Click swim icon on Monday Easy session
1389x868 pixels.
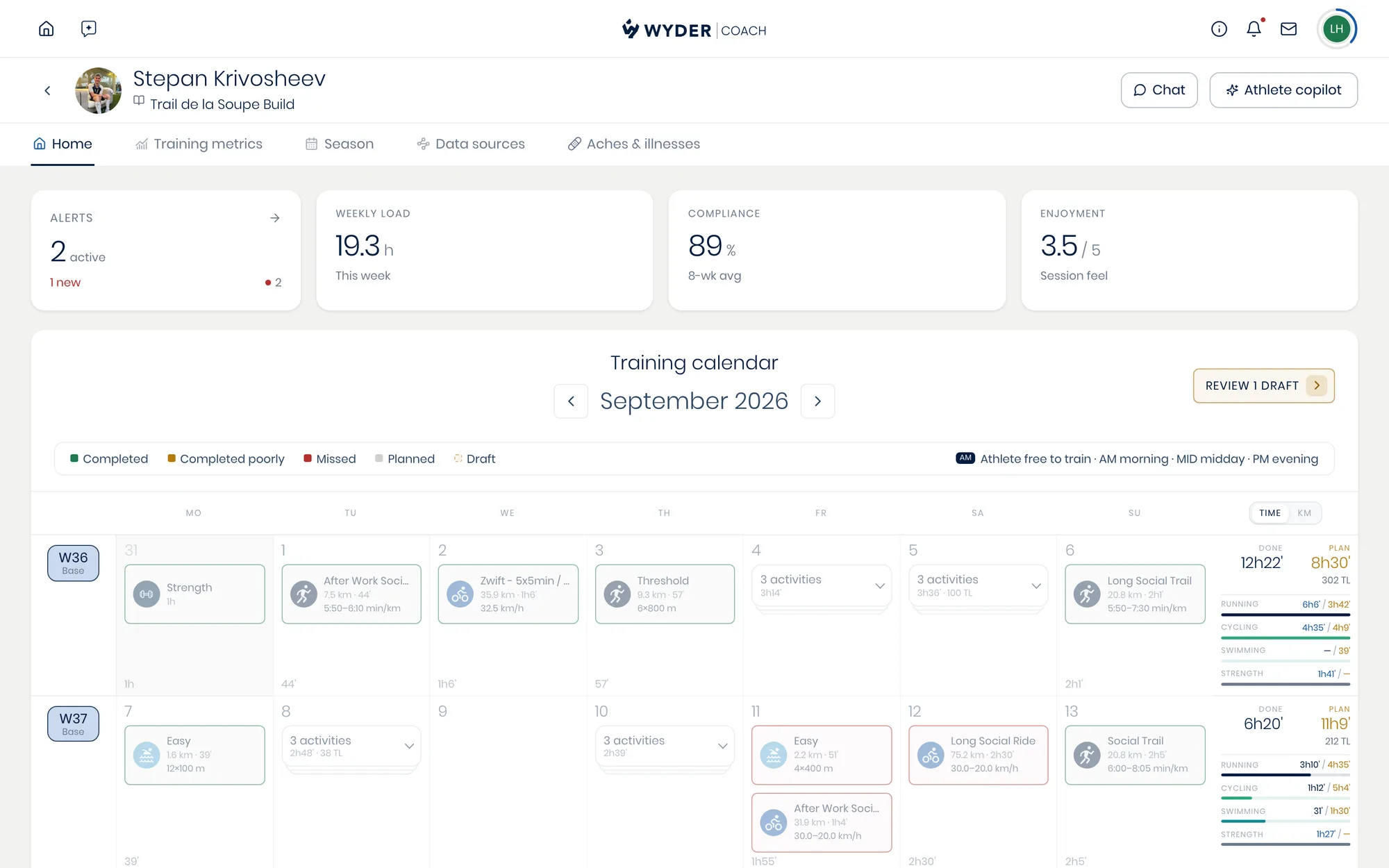[147, 755]
